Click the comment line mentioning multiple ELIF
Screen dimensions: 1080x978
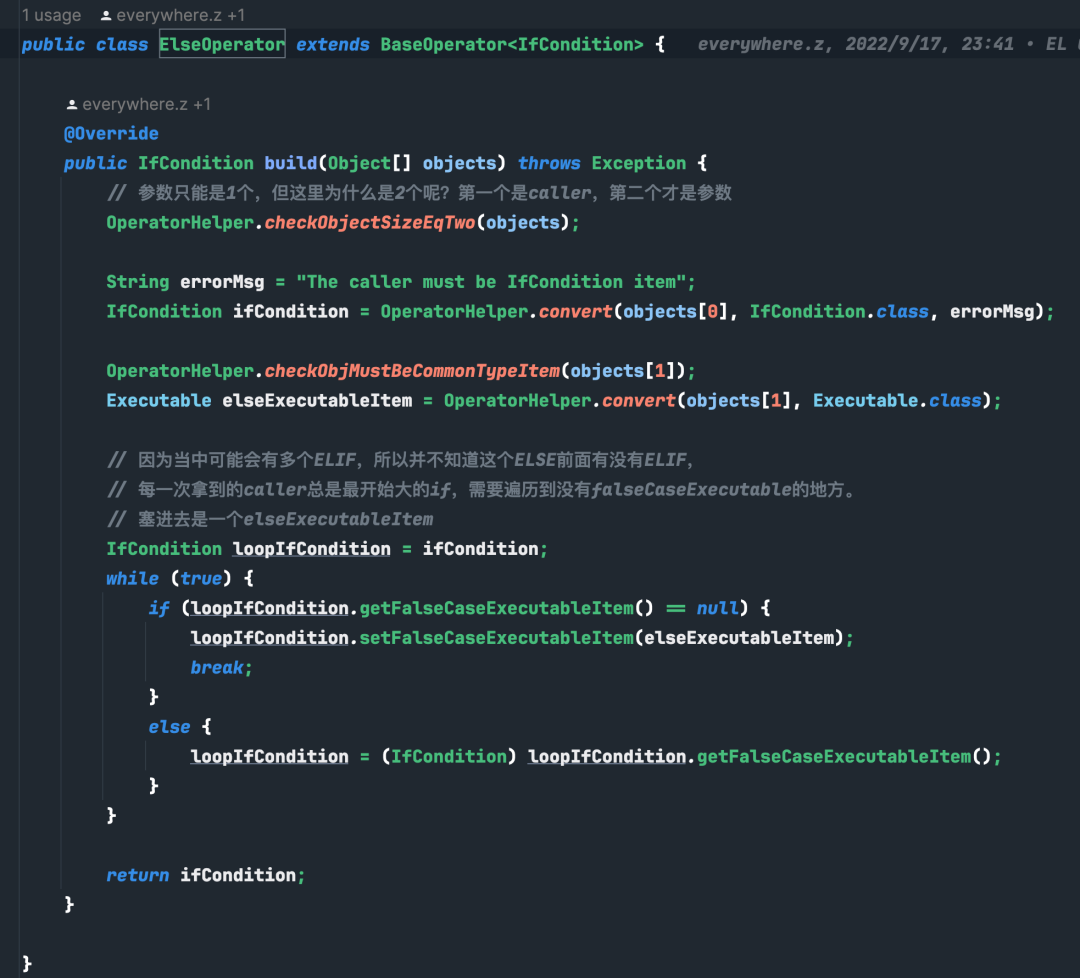tap(401, 460)
